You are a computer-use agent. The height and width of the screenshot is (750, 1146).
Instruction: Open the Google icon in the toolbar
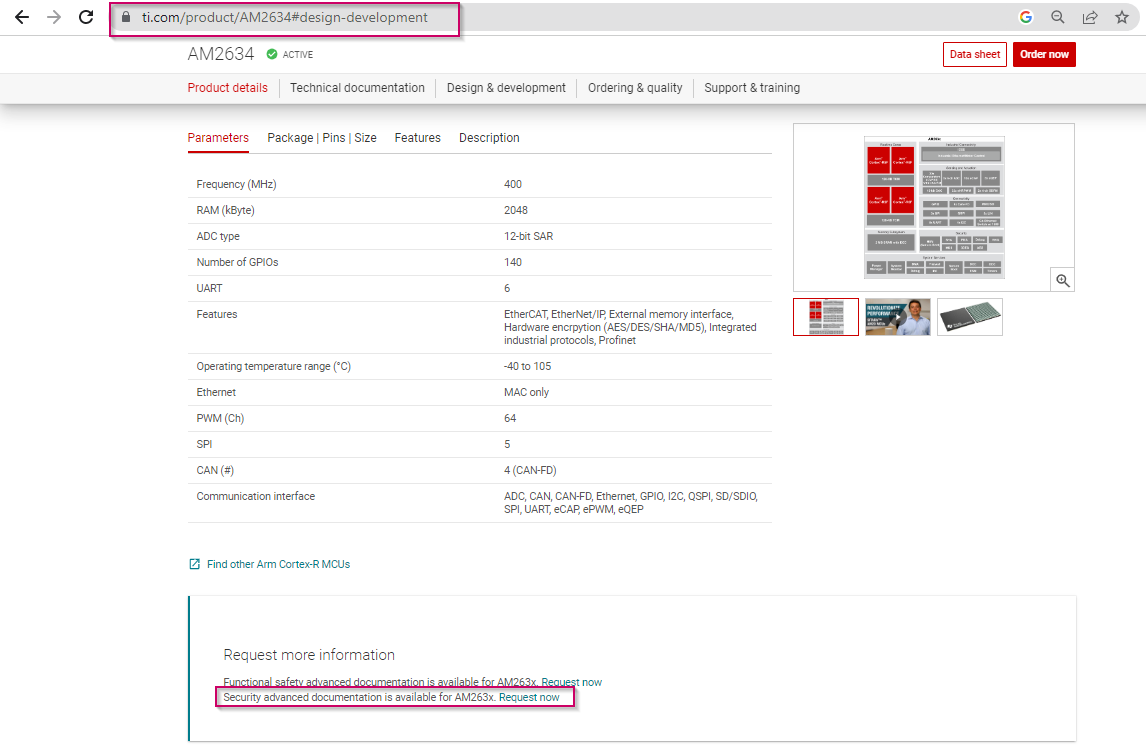(1025, 17)
